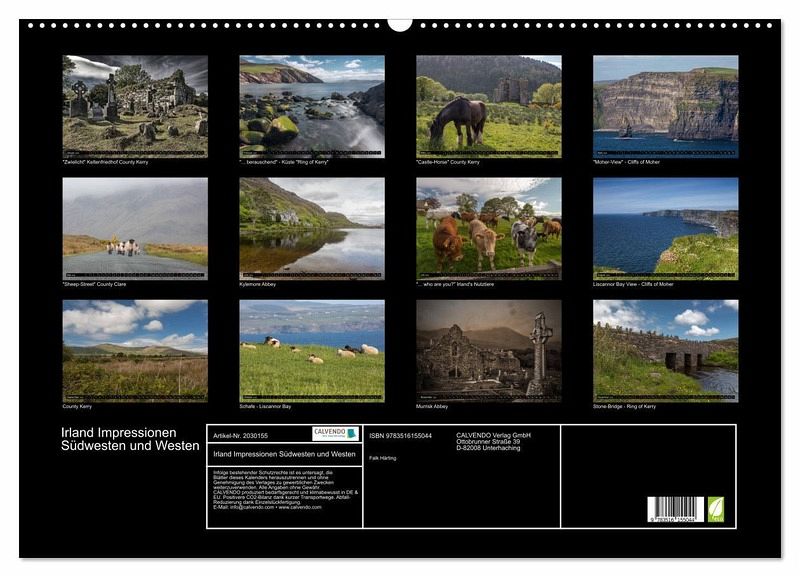The width and height of the screenshot is (800, 577).
Task: Open the Moher-View Cliffs of Moher image
Action: [665, 105]
